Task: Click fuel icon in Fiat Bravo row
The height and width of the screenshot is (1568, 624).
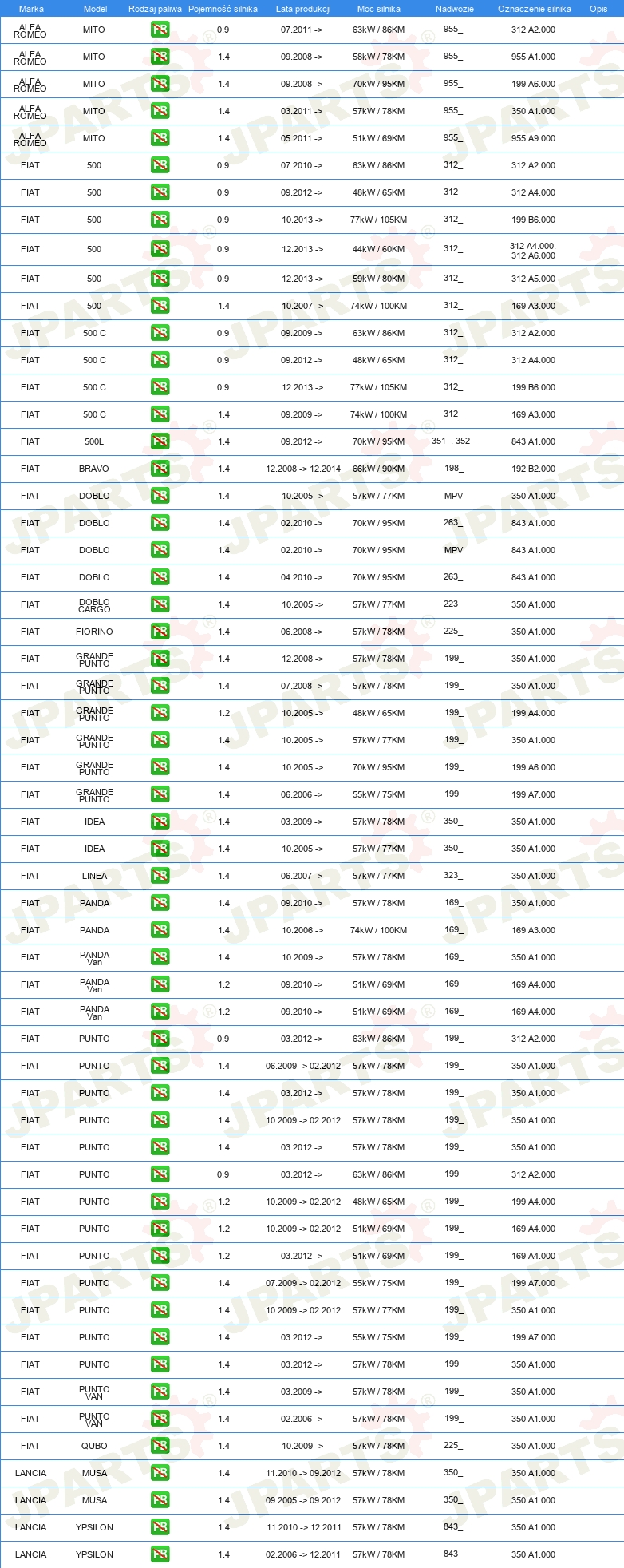Action: pos(160,469)
